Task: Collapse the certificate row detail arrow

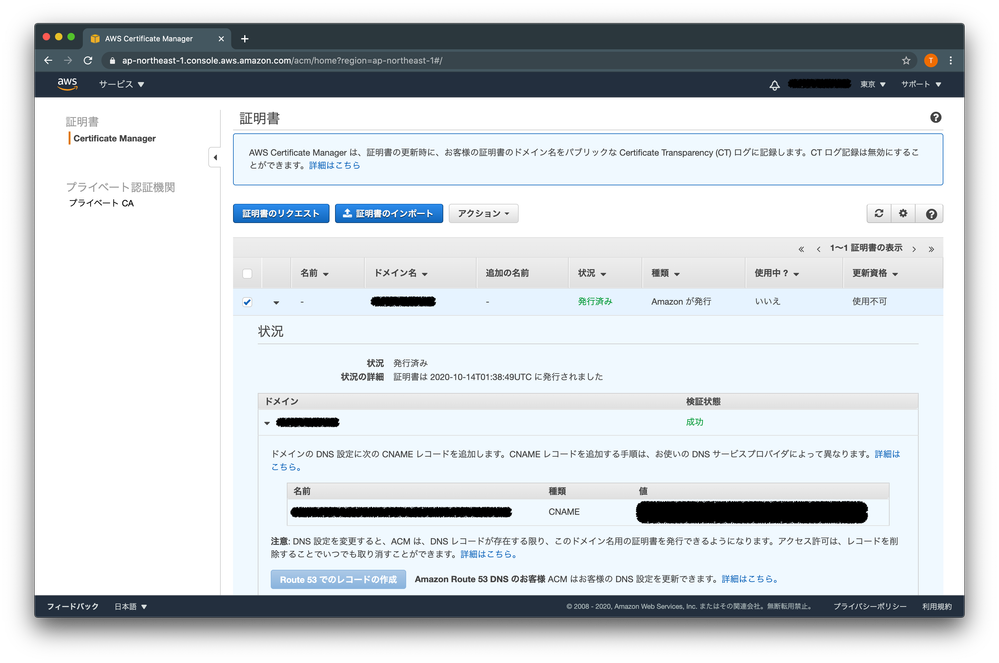Action: coord(276,303)
